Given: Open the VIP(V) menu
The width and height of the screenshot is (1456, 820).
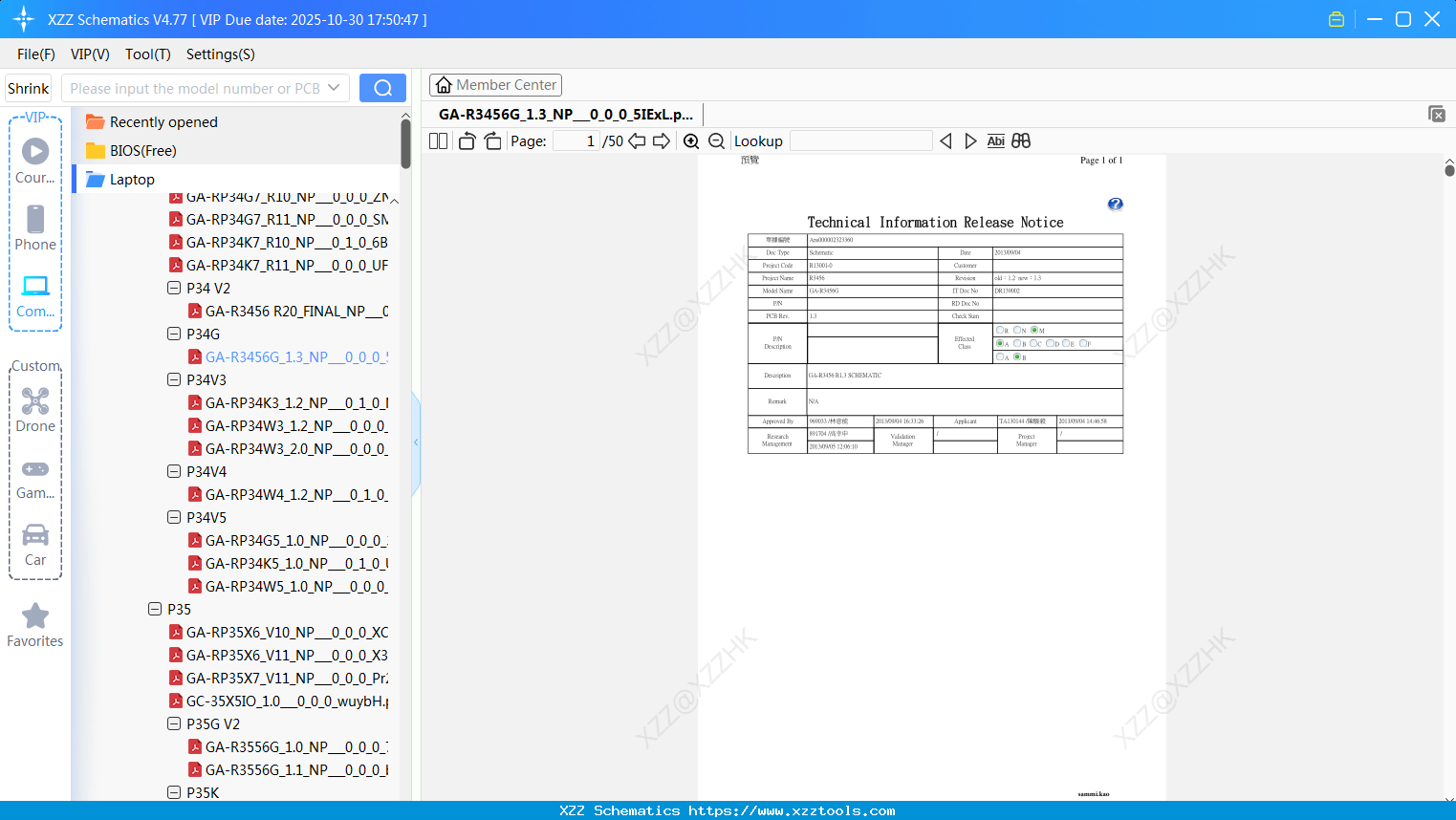Looking at the screenshot, I should click(x=90, y=54).
